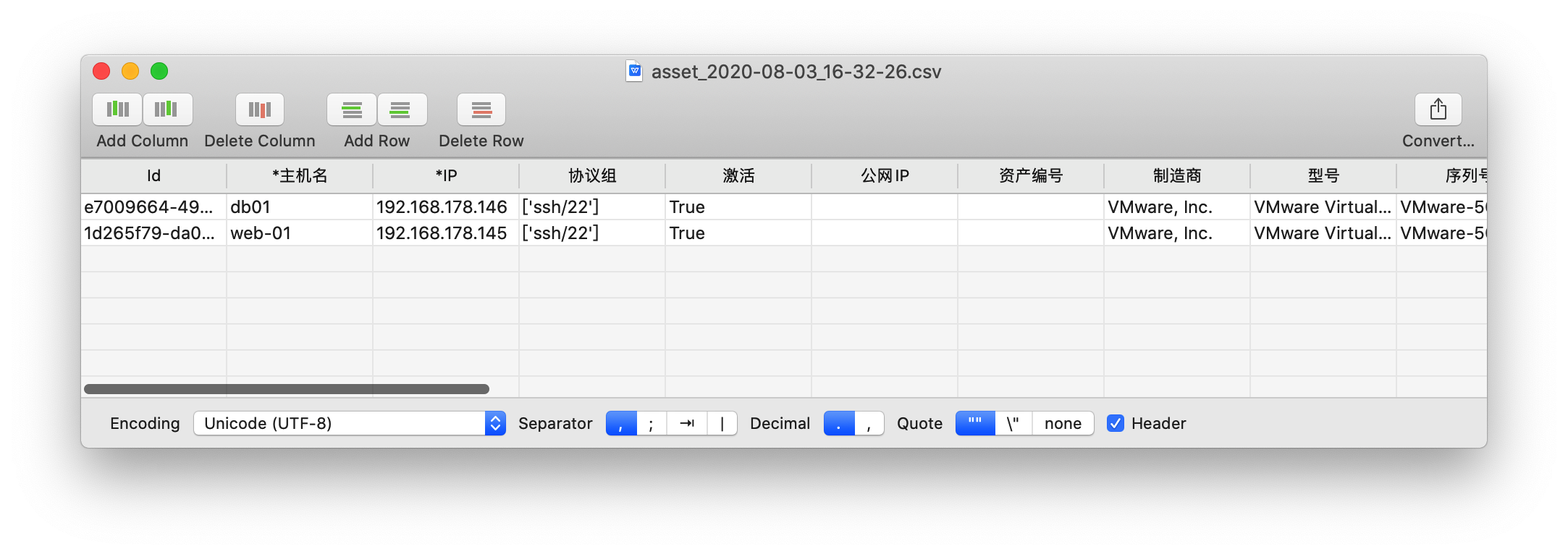Screen dimensions: 1568x555
Task: Click the horizontal scrollbar under the table
Action: coord(287,389)
